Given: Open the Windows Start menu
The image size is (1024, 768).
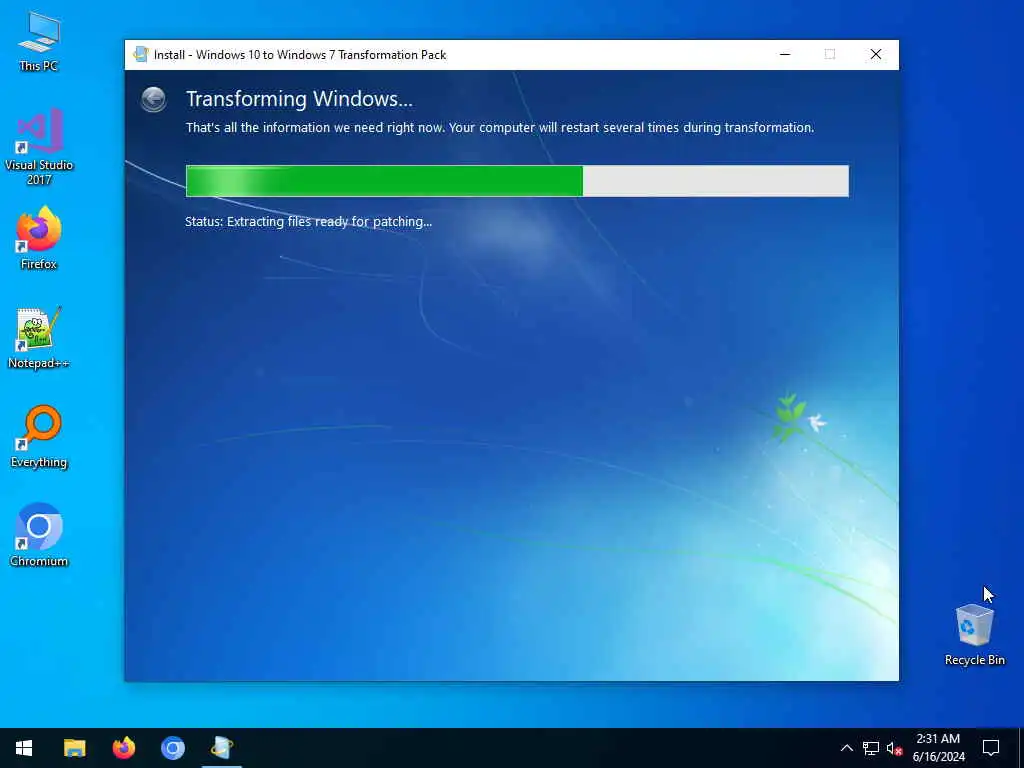Looking at the screenshot, I should (24, 748).
